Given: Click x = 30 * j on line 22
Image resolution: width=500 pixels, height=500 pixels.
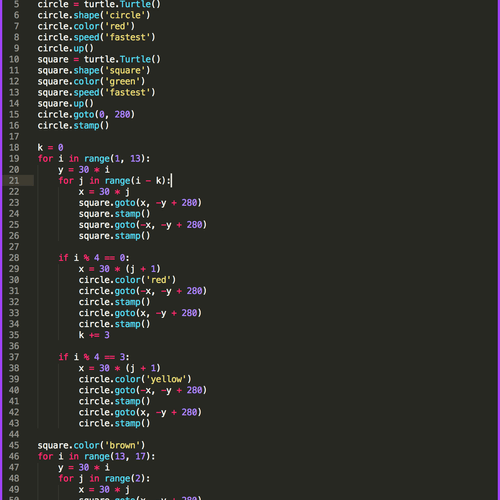Looking at the screenshot, I should pyautogui.click(x=104, y=192).
